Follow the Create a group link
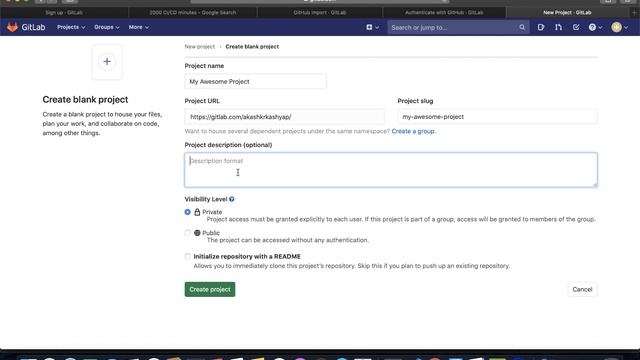This screenshot has width=640, height=360. [x=413, y=131]
